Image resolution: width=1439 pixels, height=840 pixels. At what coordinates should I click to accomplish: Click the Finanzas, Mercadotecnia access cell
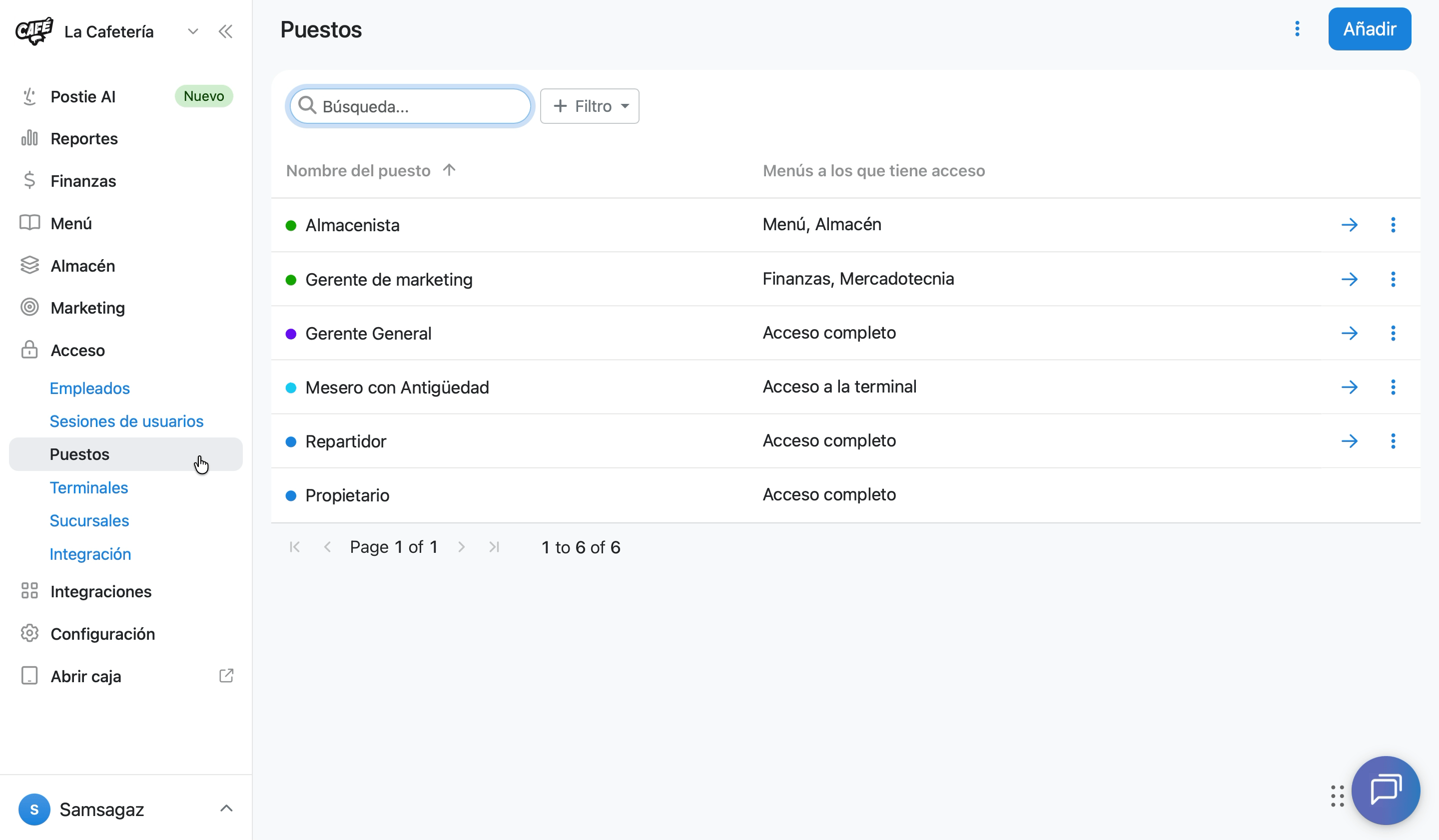[858, 279]
